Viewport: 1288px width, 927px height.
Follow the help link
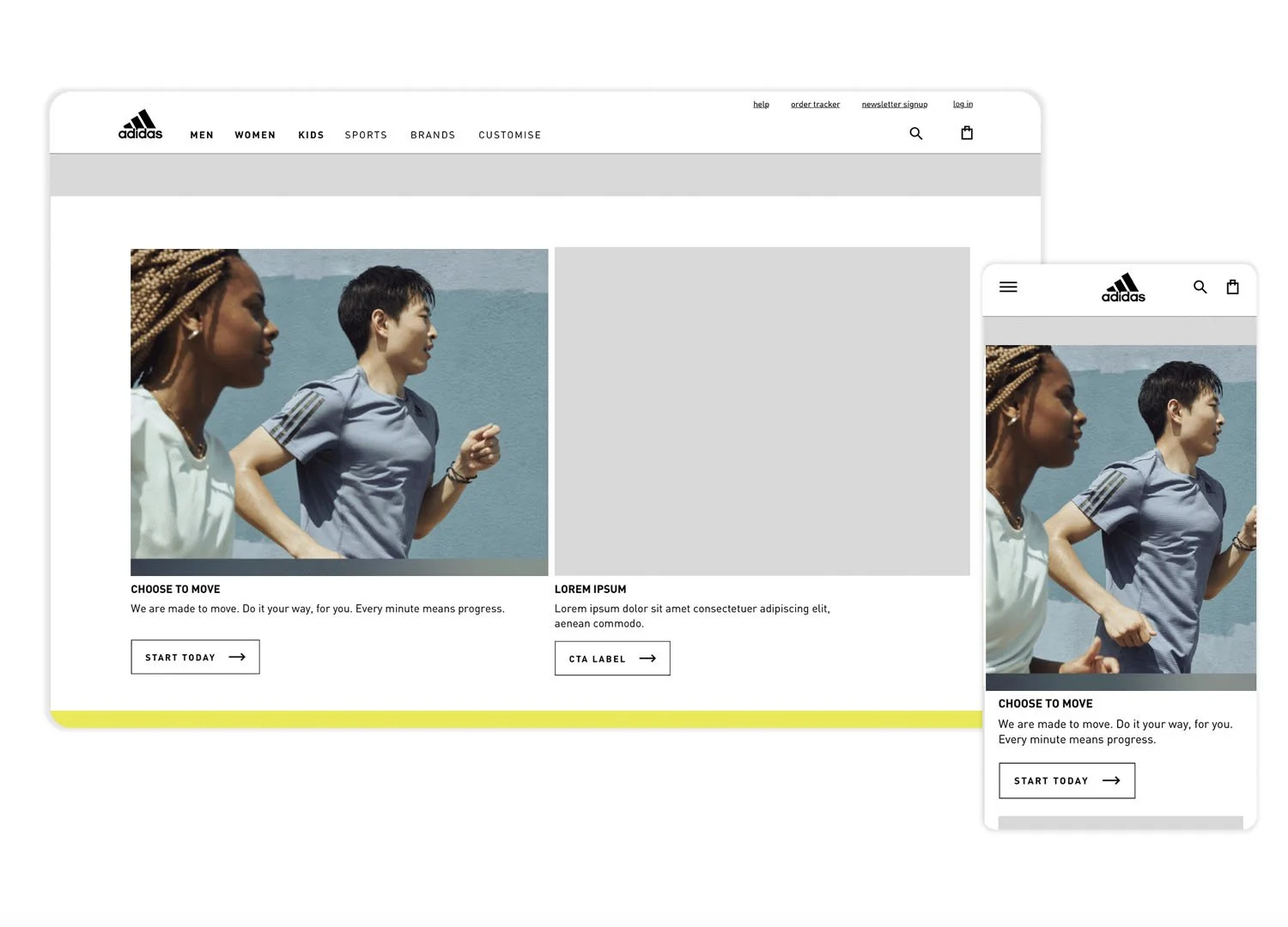(761, 104)
